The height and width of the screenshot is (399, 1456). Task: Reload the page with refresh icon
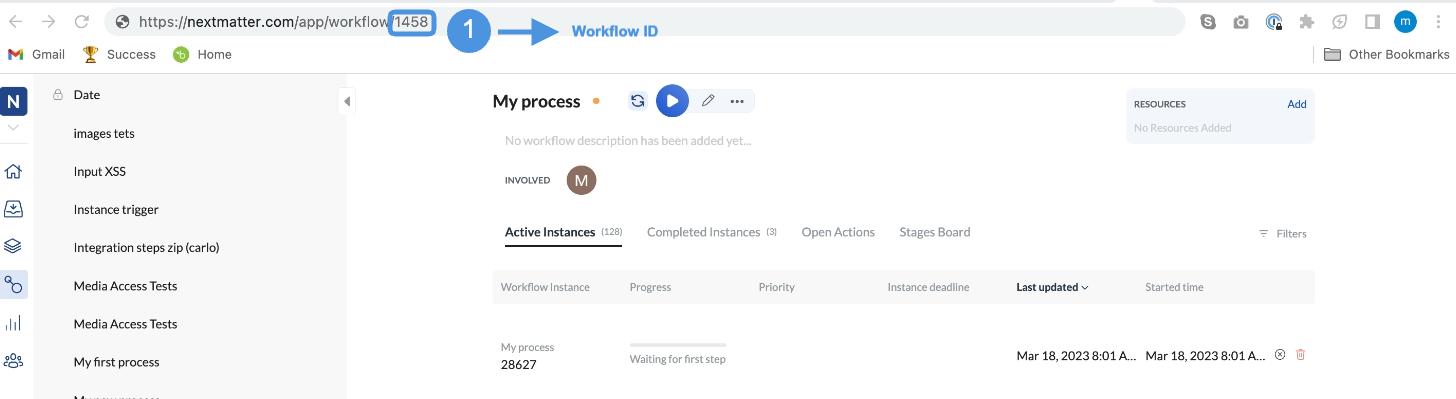(x=82, y=21)
